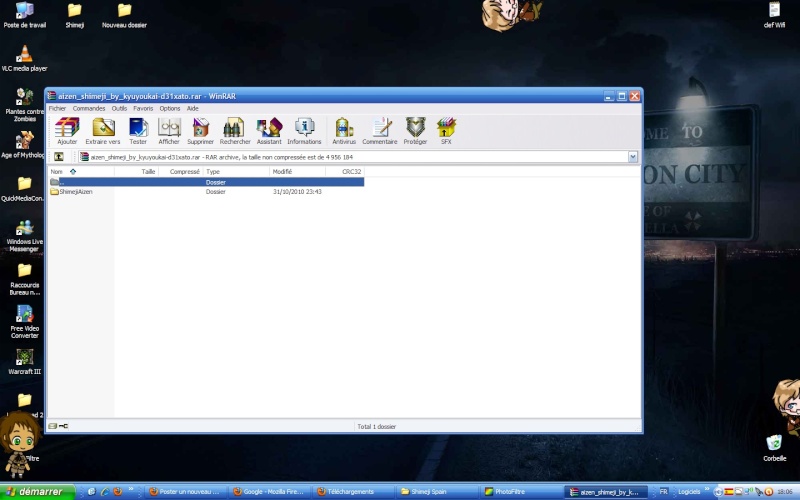
Task: Open the clef Wifi desktop file
Action: click(x=774, y=15)
